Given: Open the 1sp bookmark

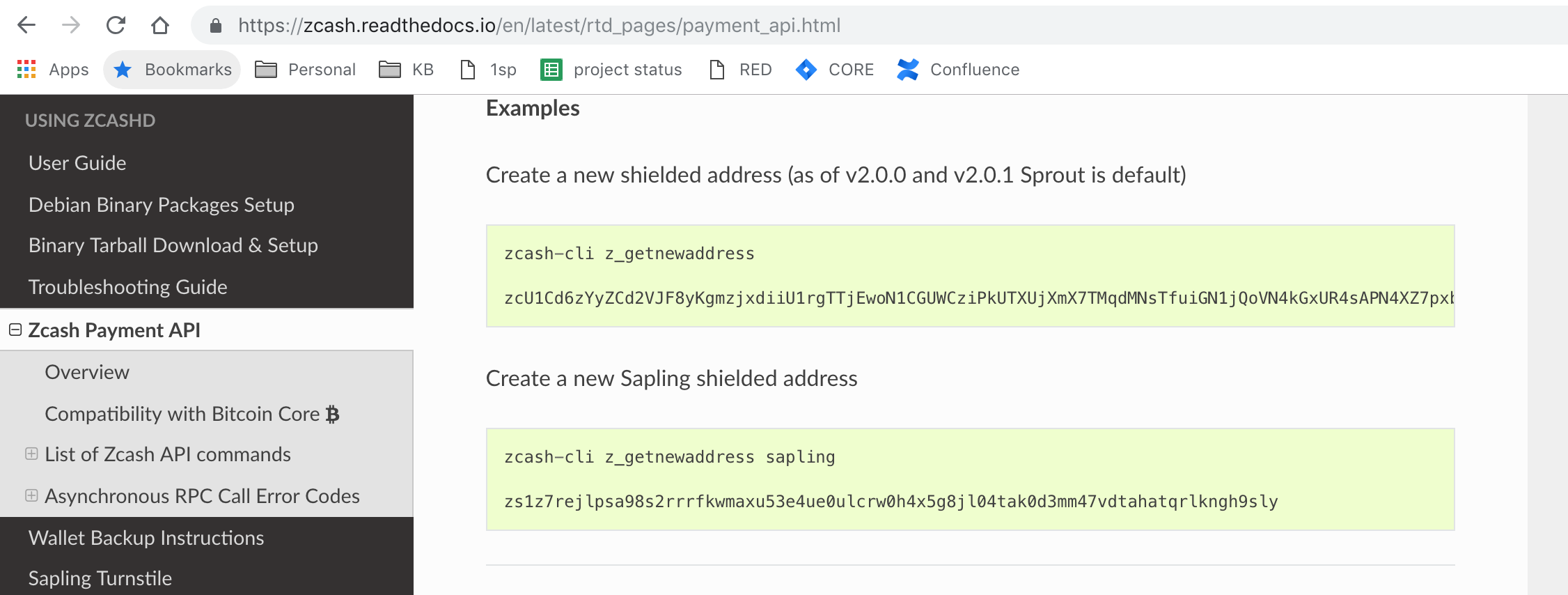Looking at the screenshot, I should [488, 69].
